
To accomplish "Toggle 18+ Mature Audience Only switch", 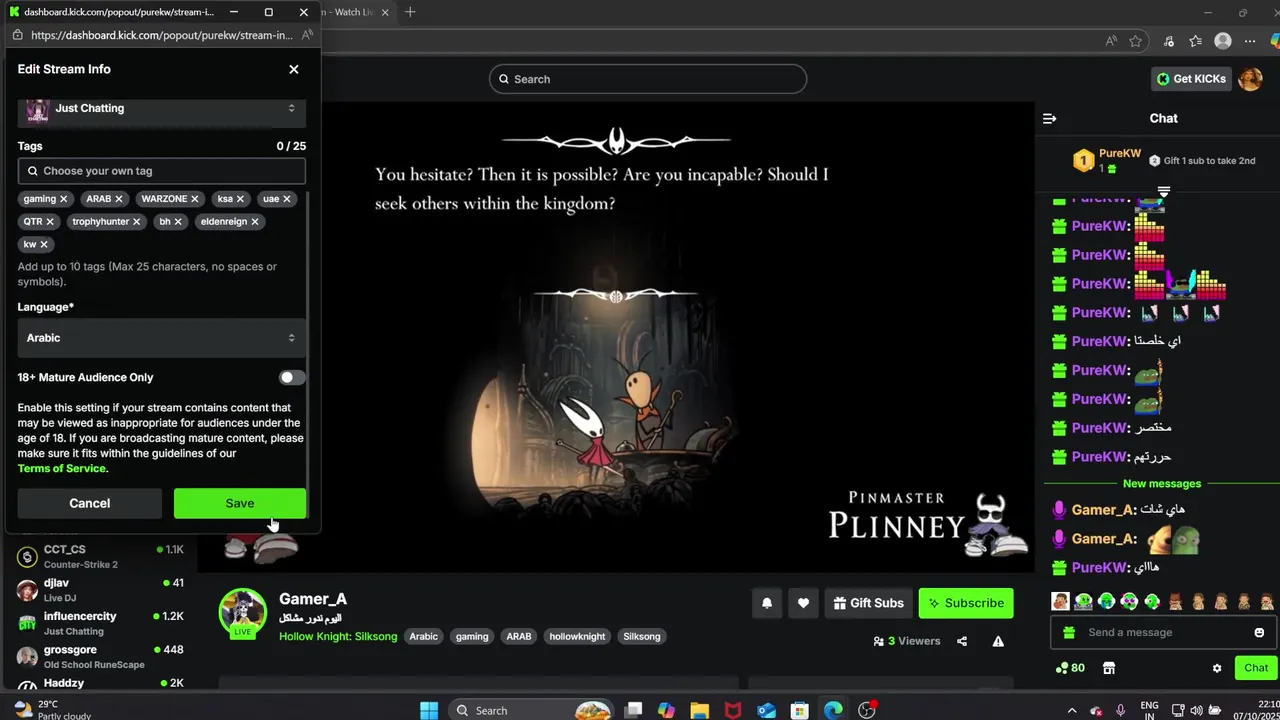I will [x=292, y=377].
